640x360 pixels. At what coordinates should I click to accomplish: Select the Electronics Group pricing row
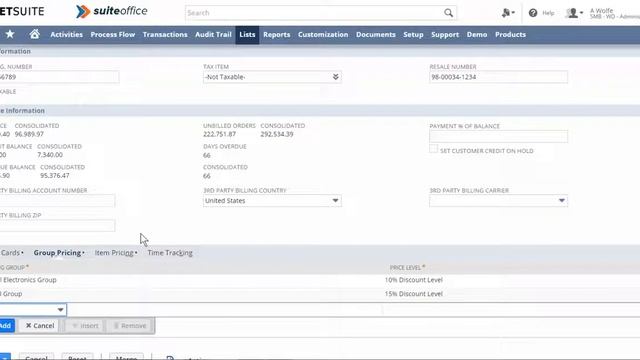[x=29, y=280]
